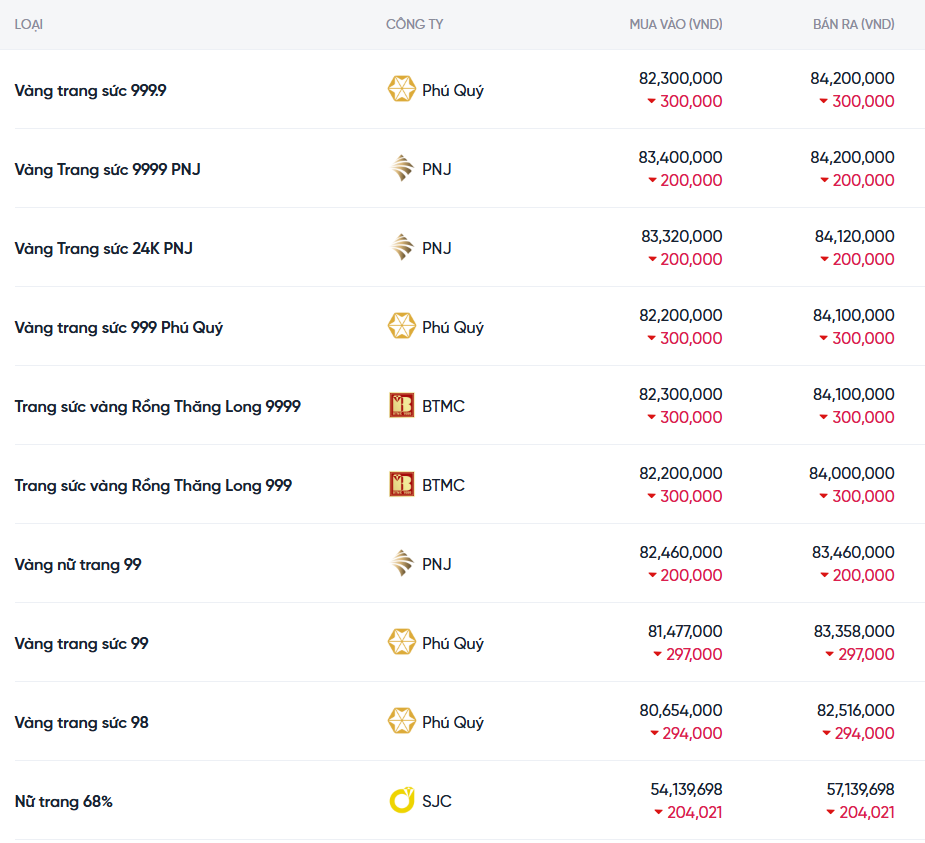This screenshot has height=843, width=925.
Task: Click Phú Quý logo in Vàng trang sức 99 row
Action: coord(401,642)
